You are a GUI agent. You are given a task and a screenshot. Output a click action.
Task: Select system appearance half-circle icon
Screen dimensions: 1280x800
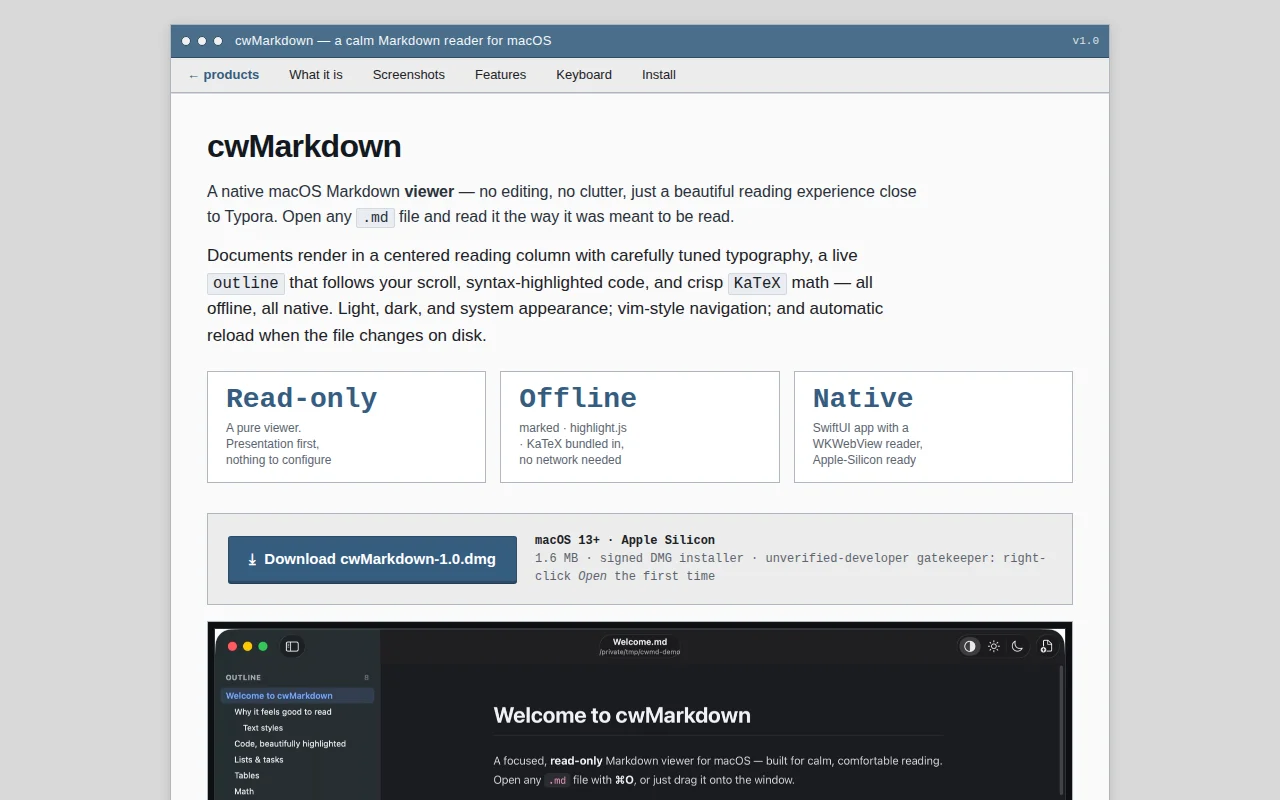(970, 646)
